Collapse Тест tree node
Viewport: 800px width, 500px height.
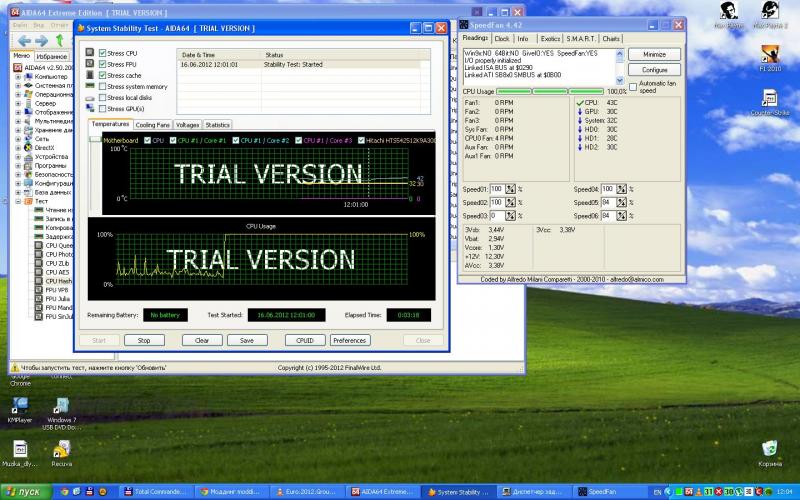(x=18, y=201)
